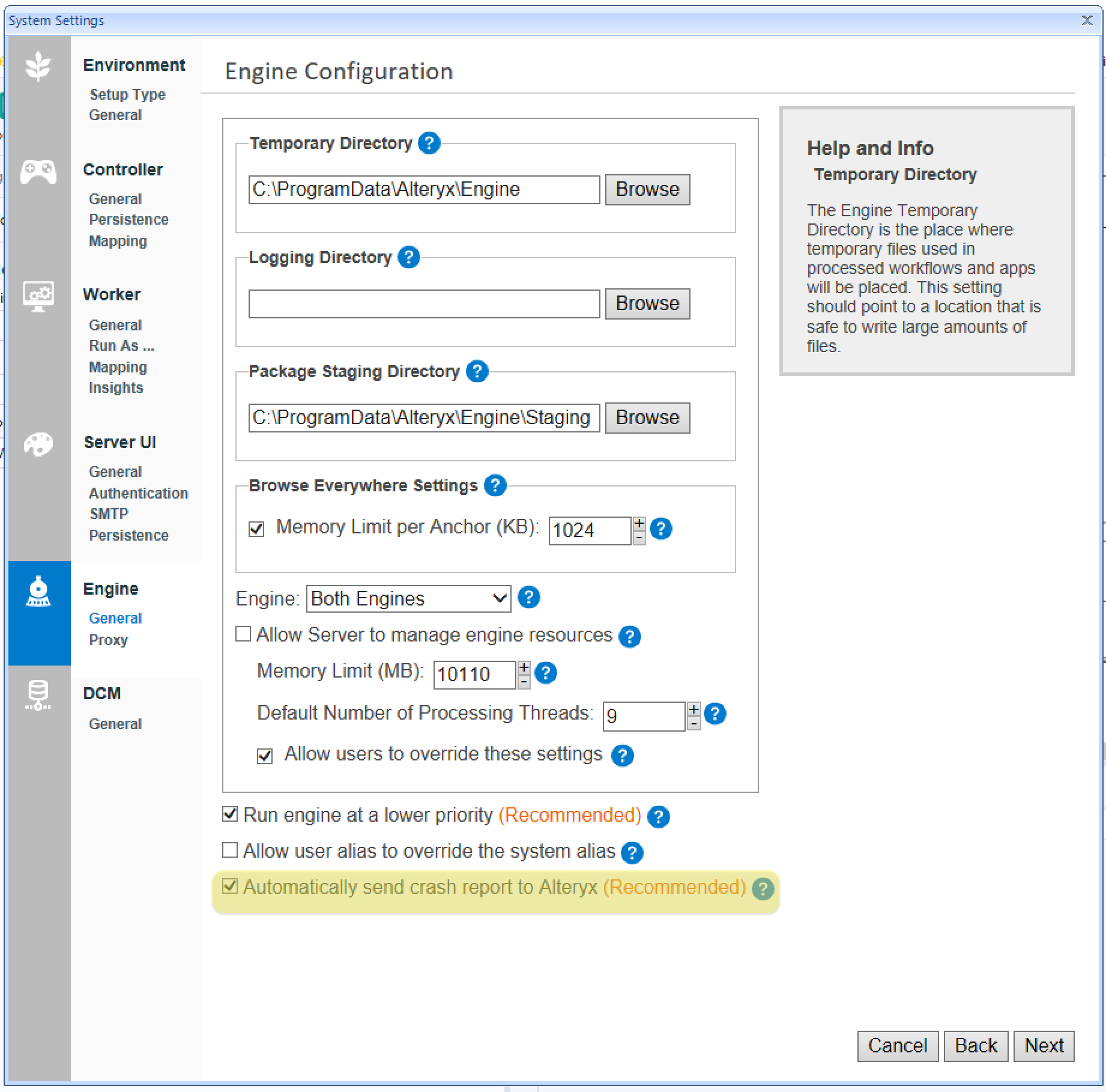Screen dimensions: 1106x1092
Task: Enable Allow Server to manage engine resources
Action: 243,634
